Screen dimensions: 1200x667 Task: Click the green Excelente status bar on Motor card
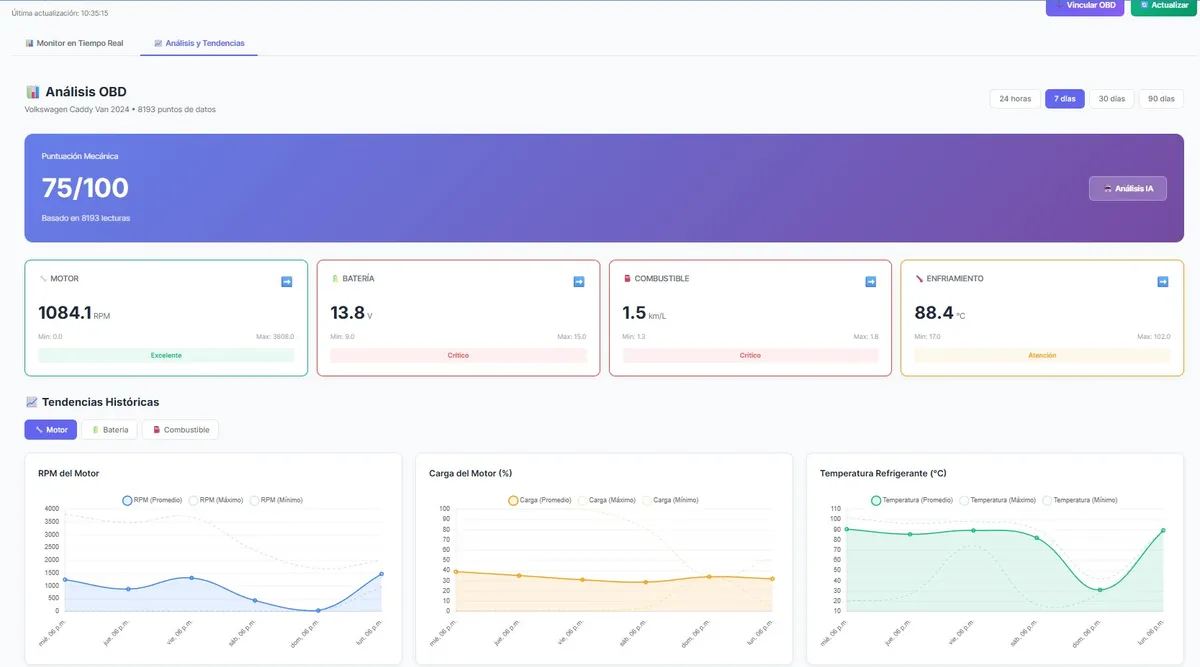(x=166, y=355)
